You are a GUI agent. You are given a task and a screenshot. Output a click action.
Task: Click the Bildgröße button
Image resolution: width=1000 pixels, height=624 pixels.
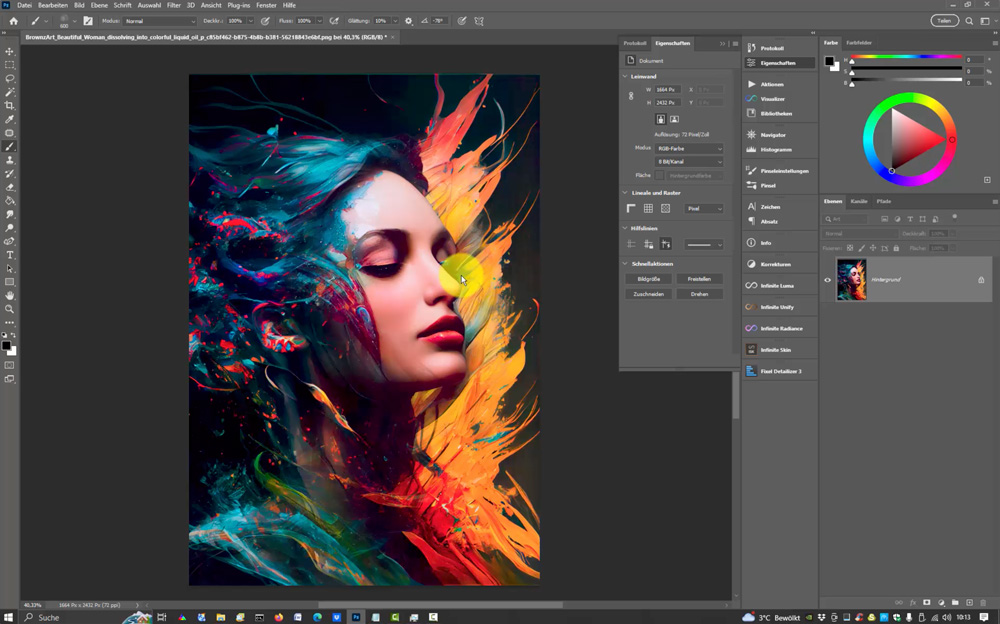tap(648, 279)
